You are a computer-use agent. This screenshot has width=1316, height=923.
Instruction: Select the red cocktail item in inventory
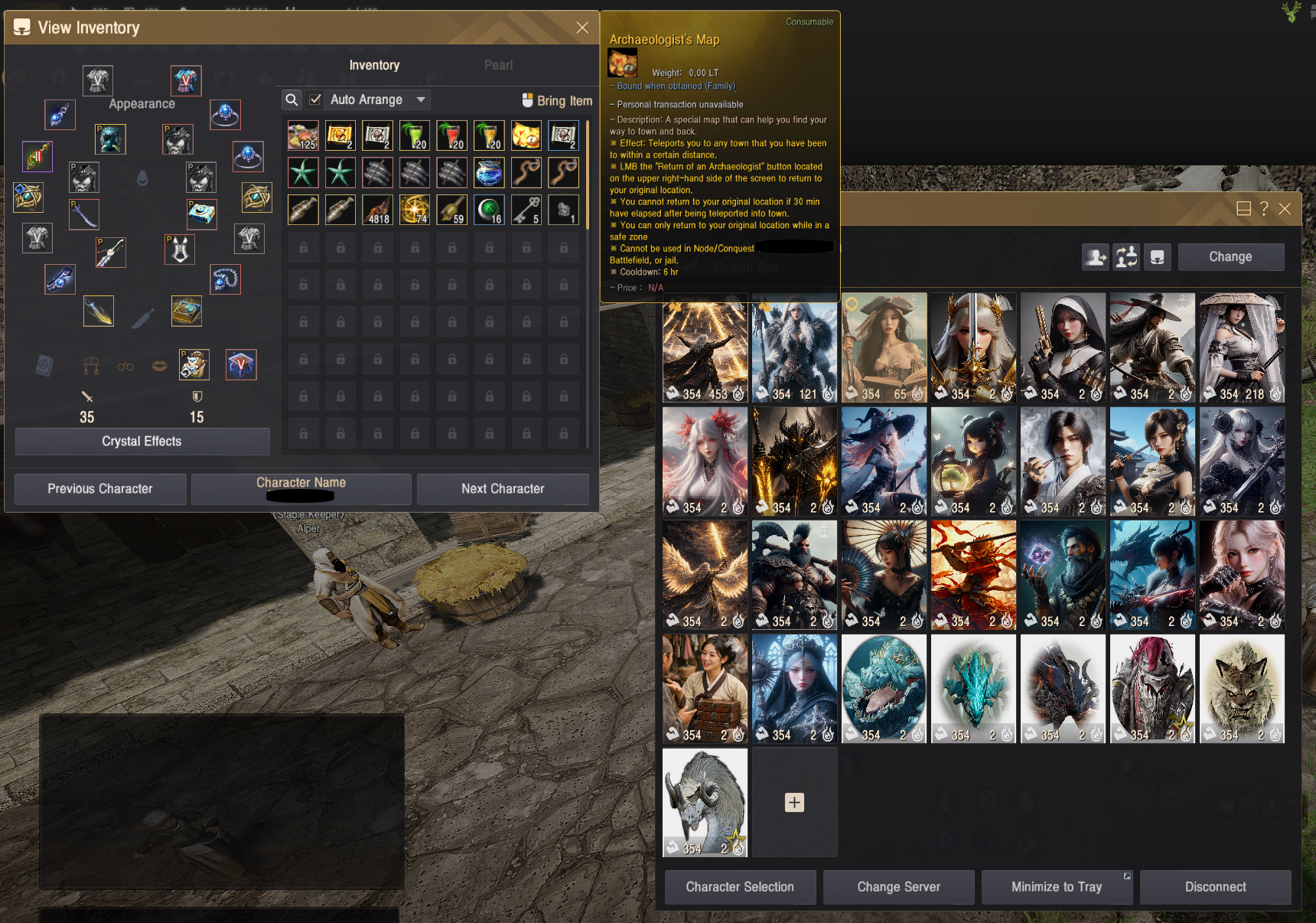(x=451, y=135)
